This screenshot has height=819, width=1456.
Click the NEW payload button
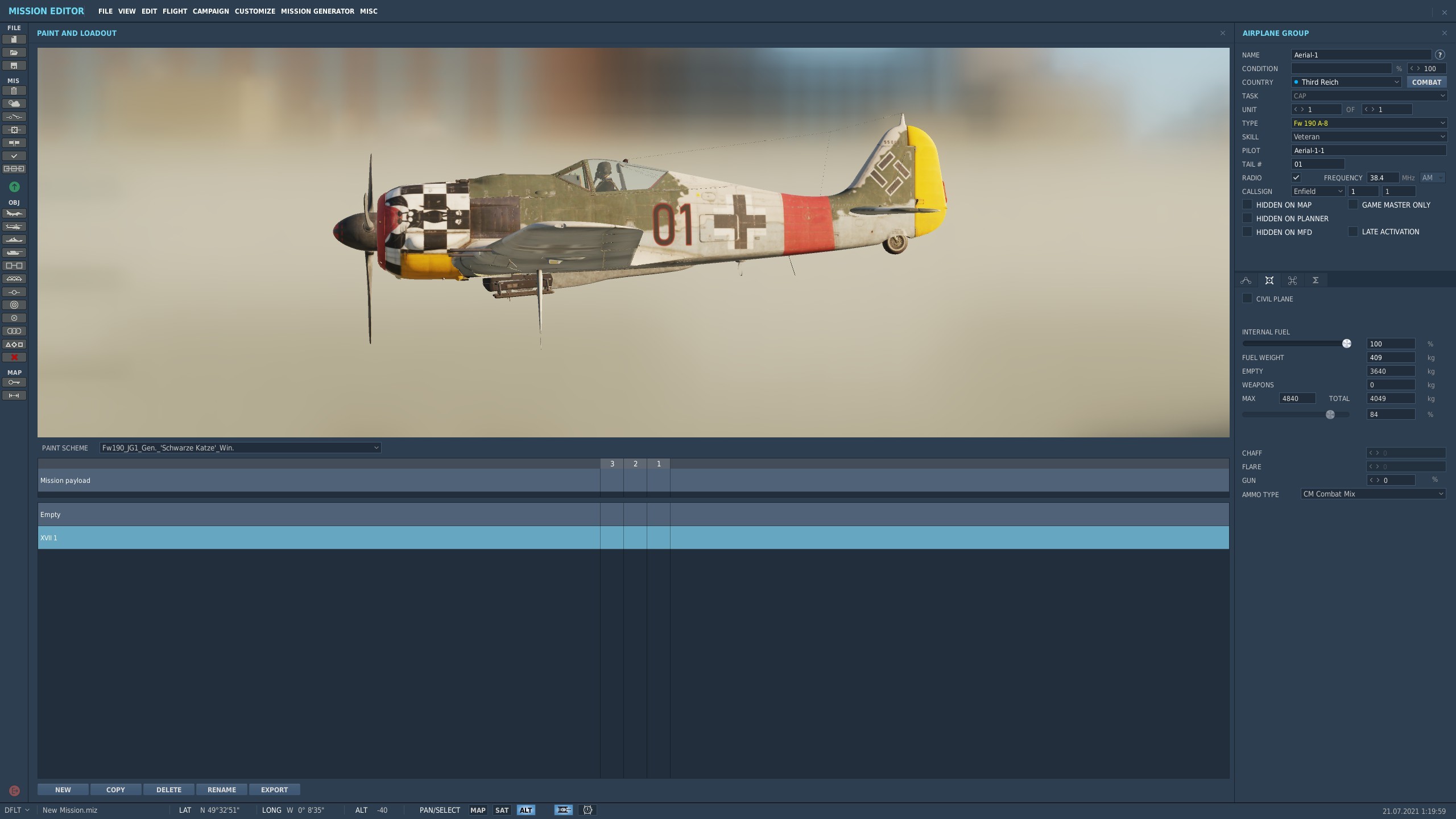[63, 789]
